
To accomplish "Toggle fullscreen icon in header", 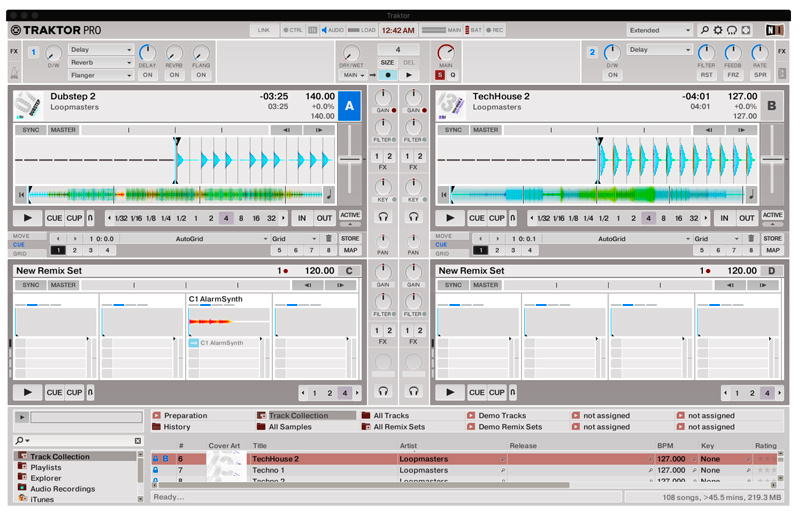I will [746, 30].
